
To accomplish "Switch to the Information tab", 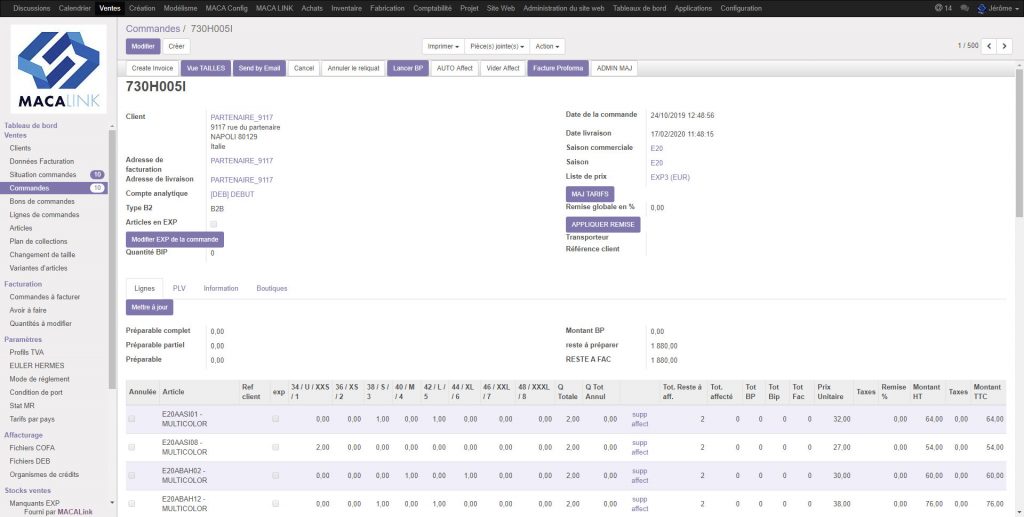I will click(x=221, y=288).
